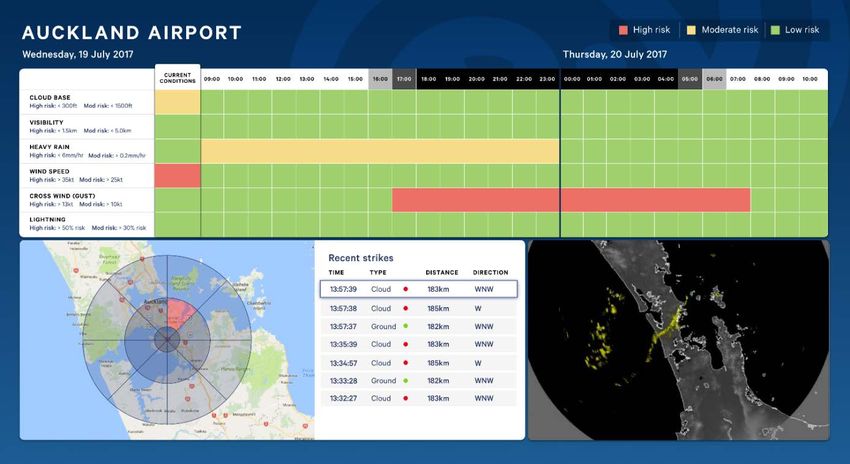This screenshot has height=464, width=850.
Task: Click red dot icon in 13:34:57 row
Action: (405, 363)
